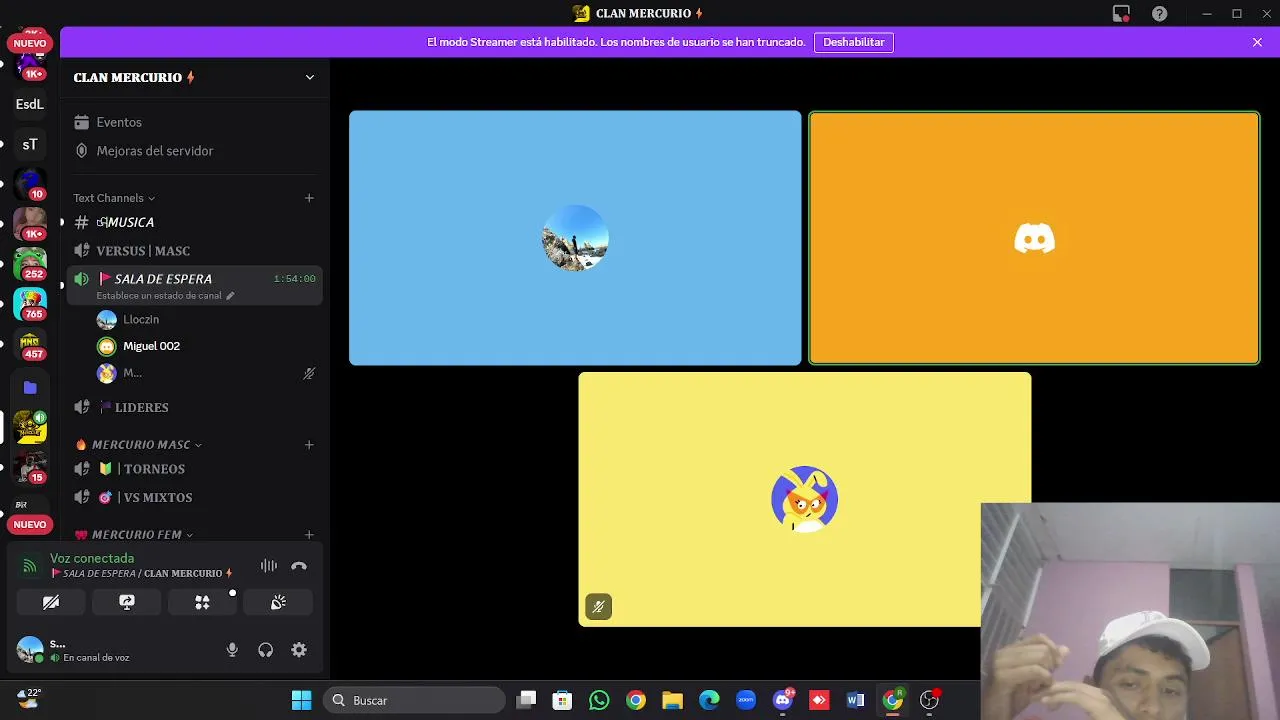
Task: Set a channel status under SALA DE ESPERA
Action: click(x=165, y=296)
